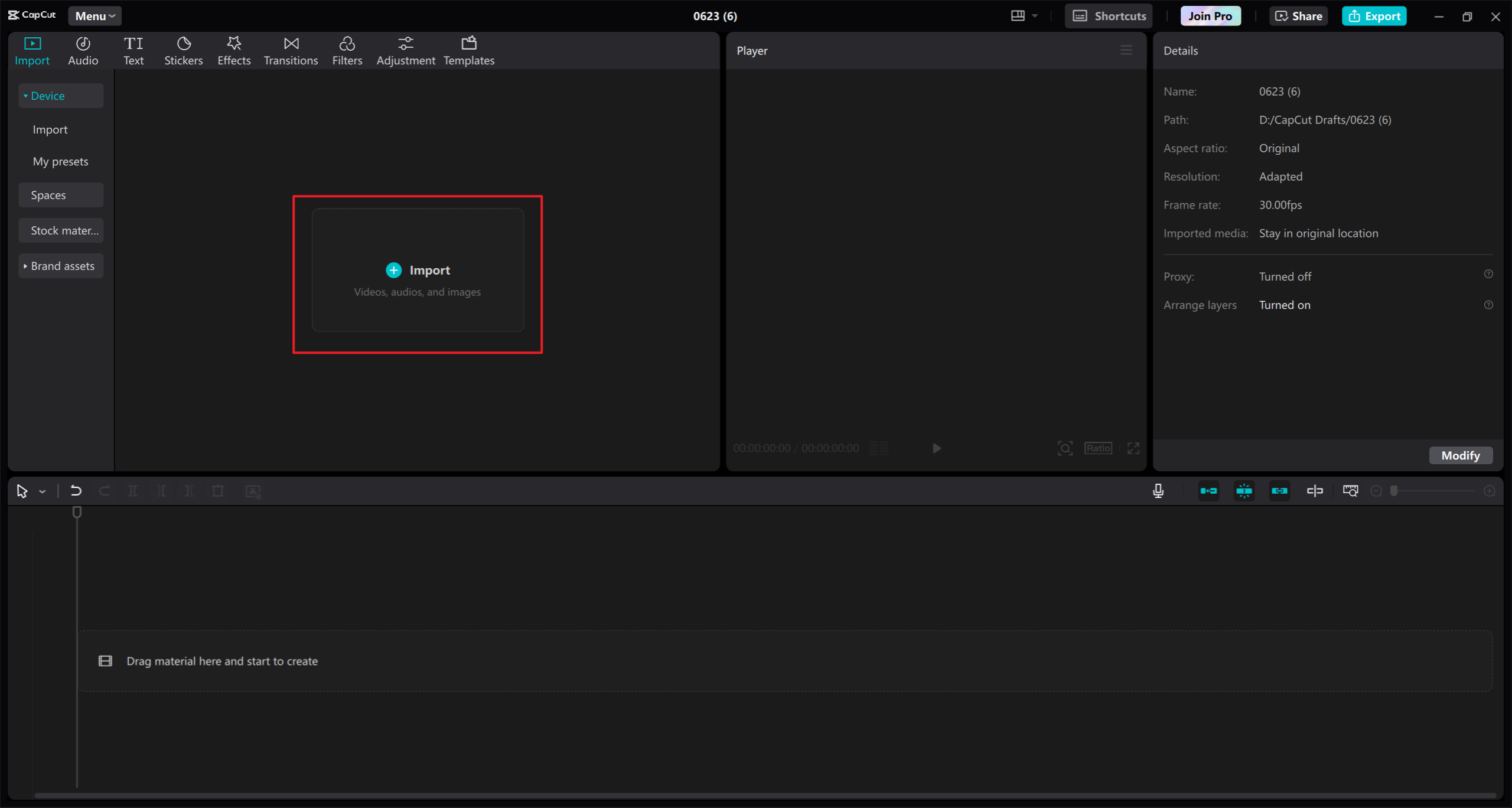Click the timeline zoom slider

[x=1433, y=491]
